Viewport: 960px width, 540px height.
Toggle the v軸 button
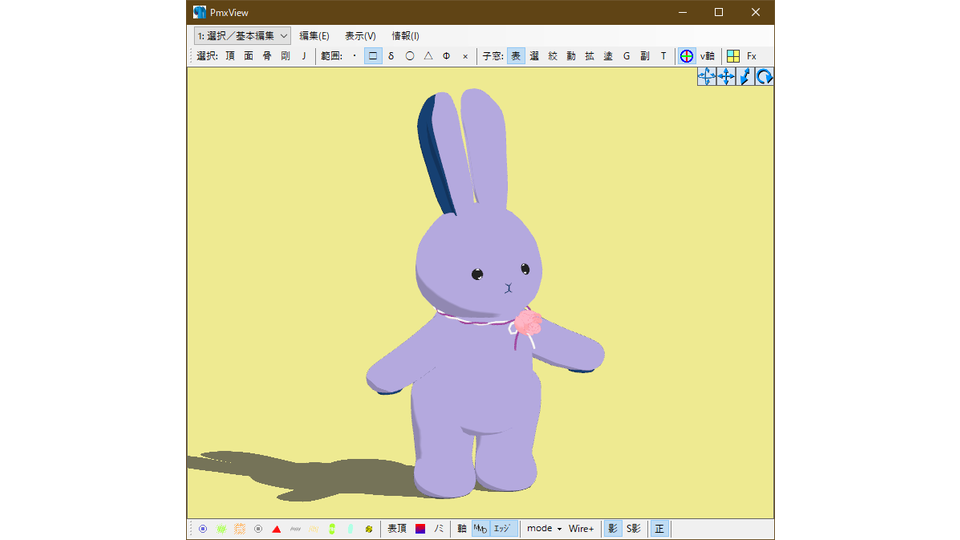point(707,56)
